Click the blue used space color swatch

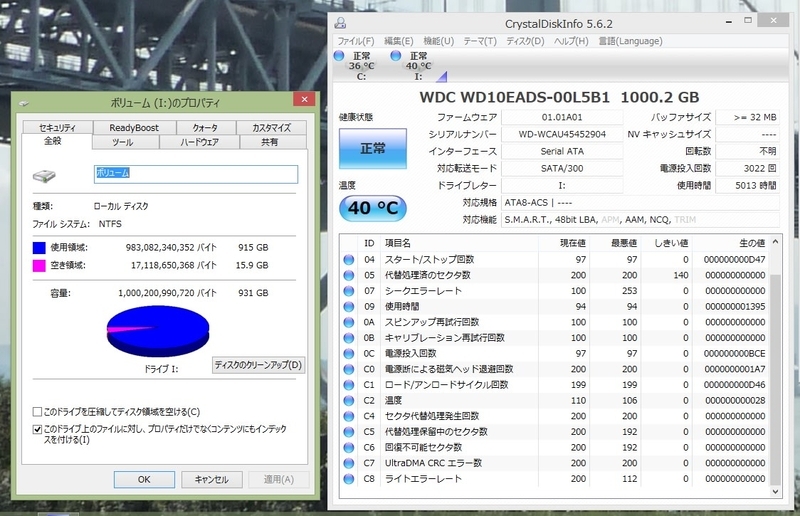(39, 248)
